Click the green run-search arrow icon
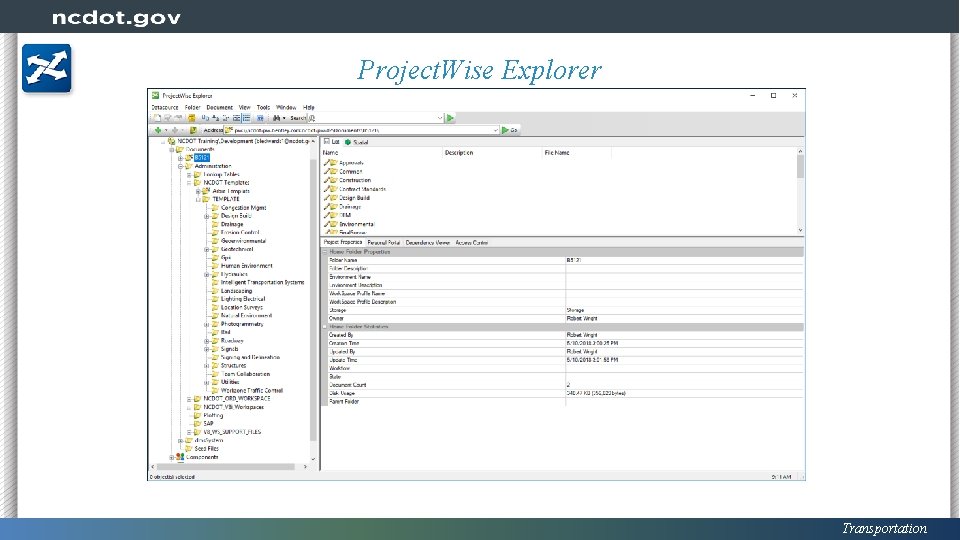Image resolution: width=960 pixels, height=540 pixels. (x=450, y=118)
